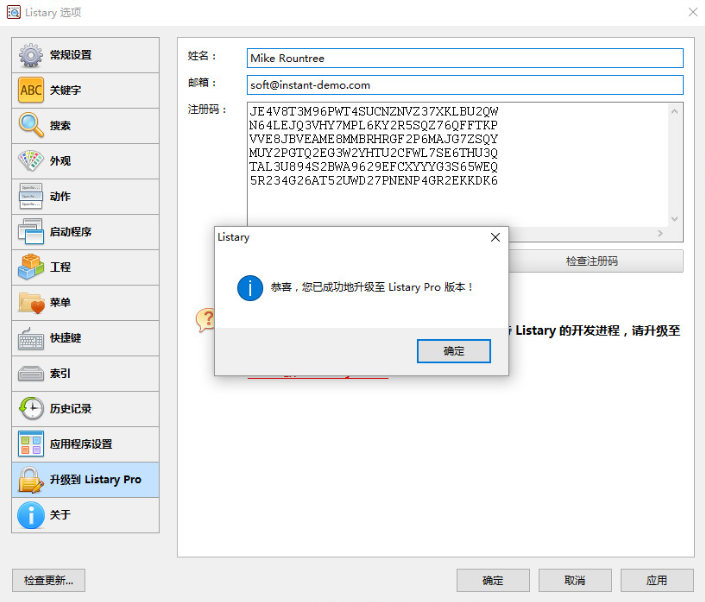The height and width of the screenshot is (602, 705).
Task: Click the padlock icon for Listary Pro
Action: point(31,480)
